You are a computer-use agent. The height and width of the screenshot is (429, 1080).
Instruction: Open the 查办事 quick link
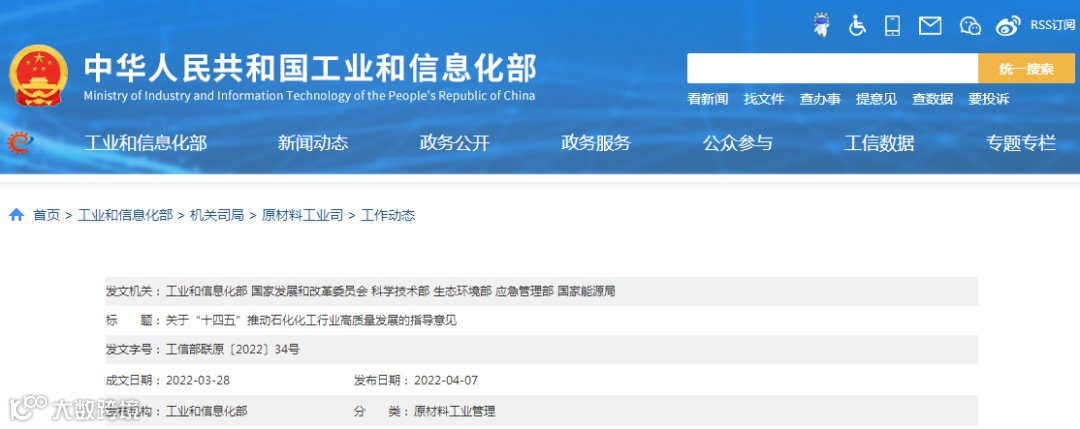click(x=820, y=99)
